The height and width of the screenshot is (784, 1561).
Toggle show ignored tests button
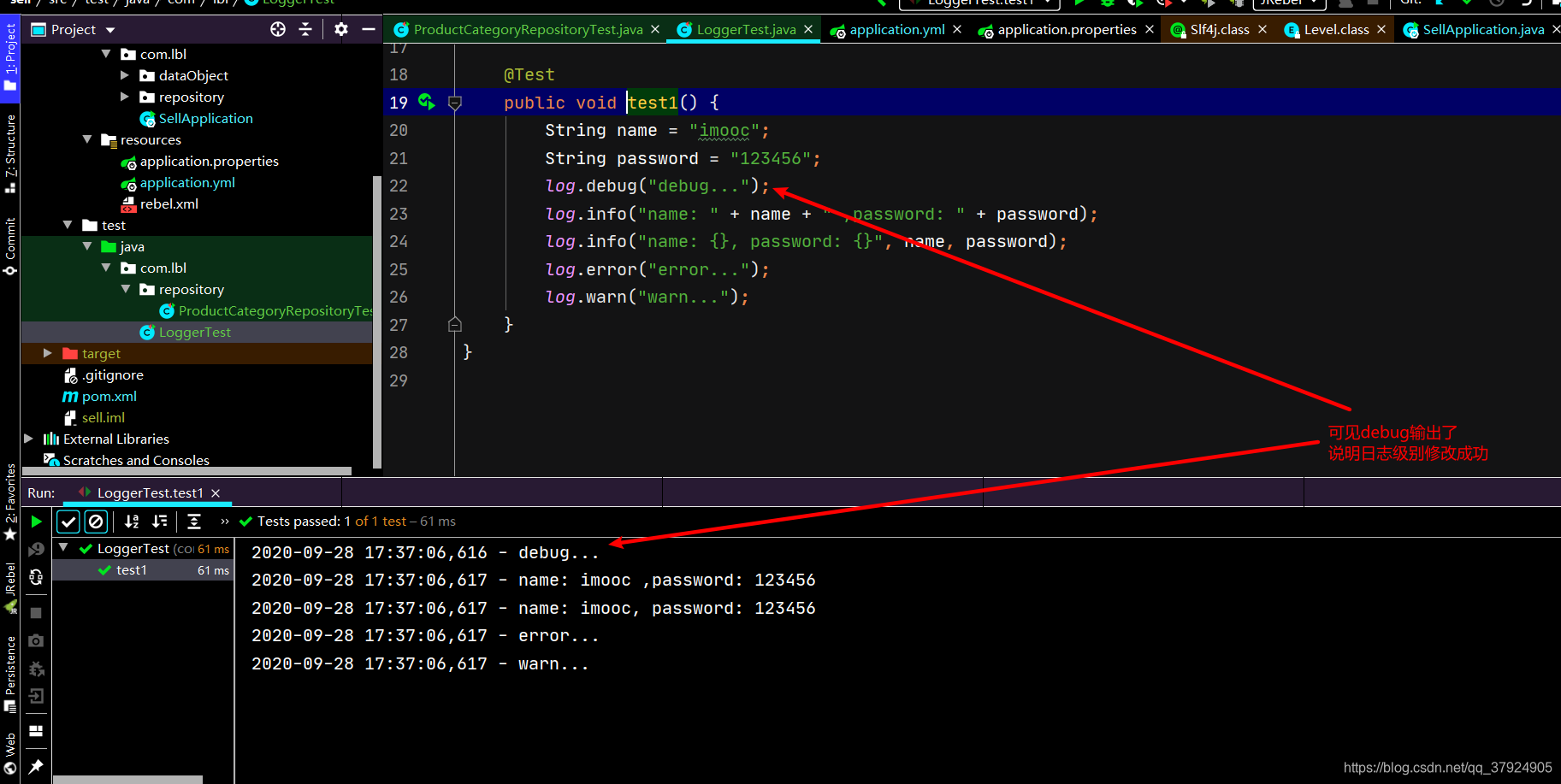[x=96, y=522]
